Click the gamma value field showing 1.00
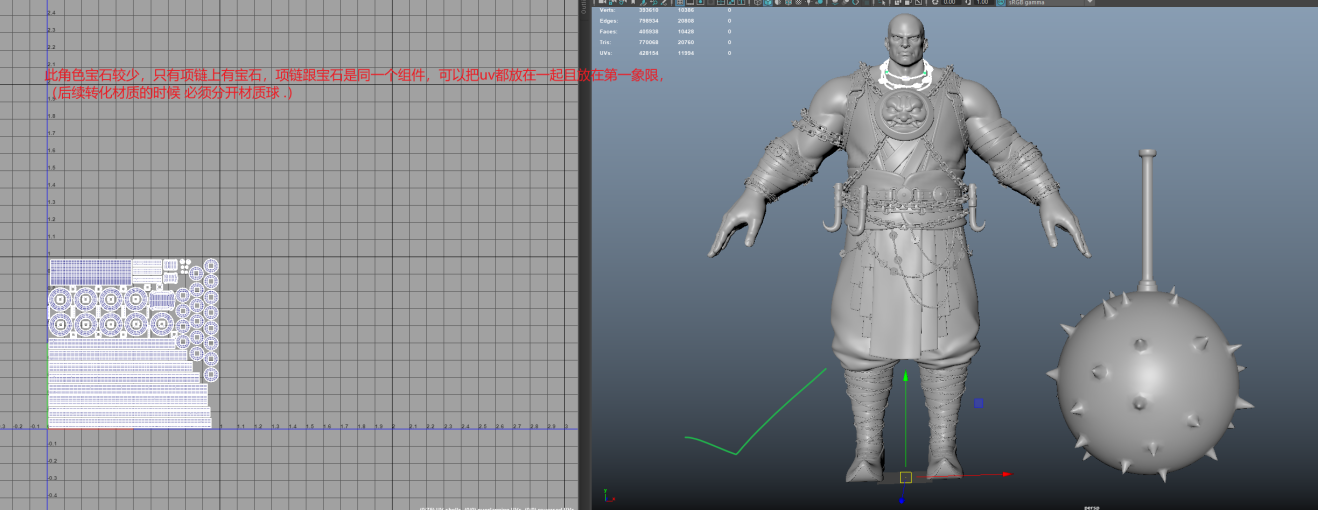Image resolution: width=1318 pixels, height=510 pixels. tap(982, 3)
